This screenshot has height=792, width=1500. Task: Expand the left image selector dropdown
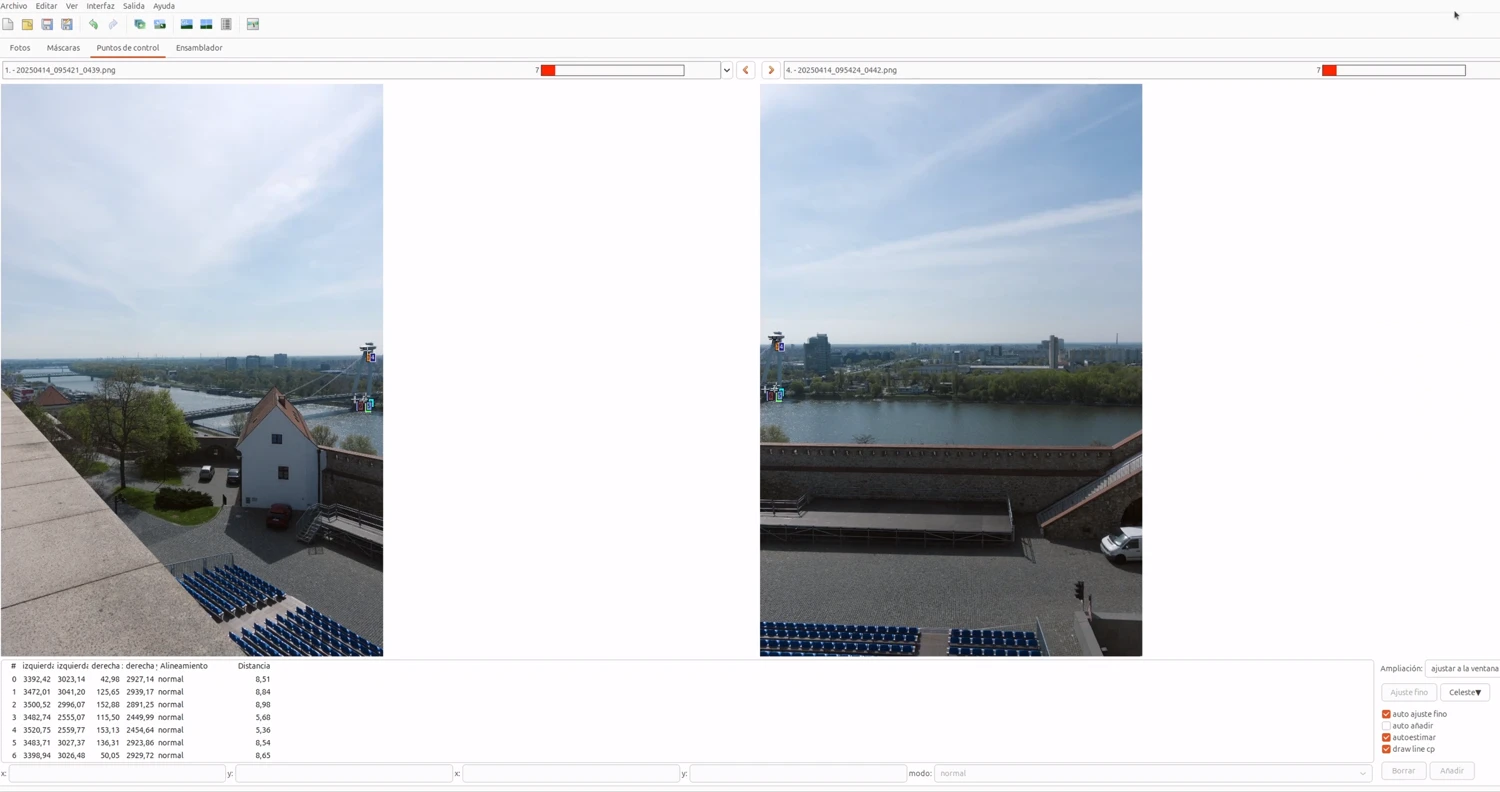pos(726,70)
